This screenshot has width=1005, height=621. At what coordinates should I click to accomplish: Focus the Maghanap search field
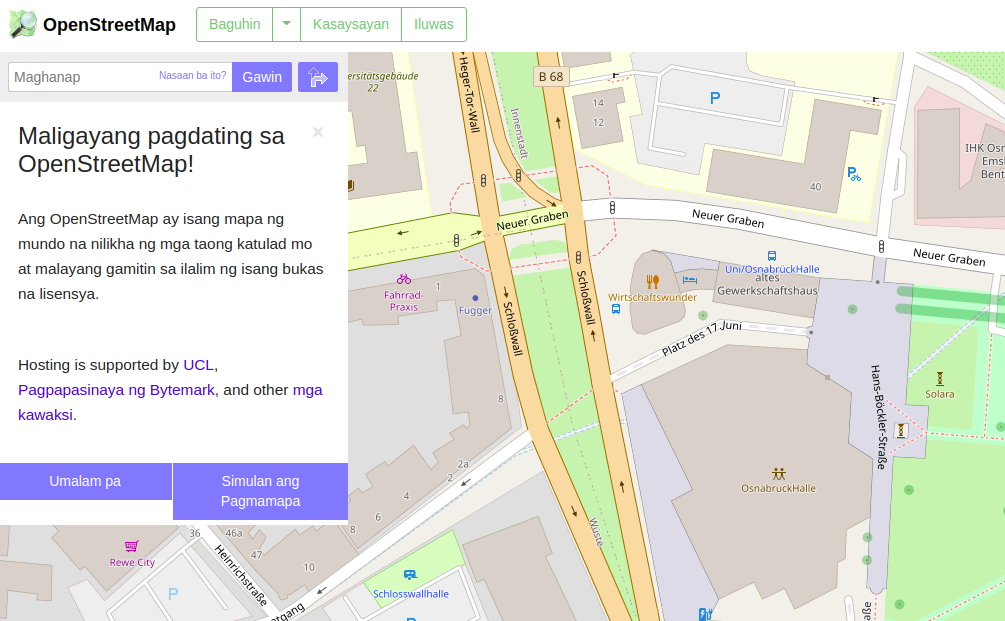pos(120,77)
